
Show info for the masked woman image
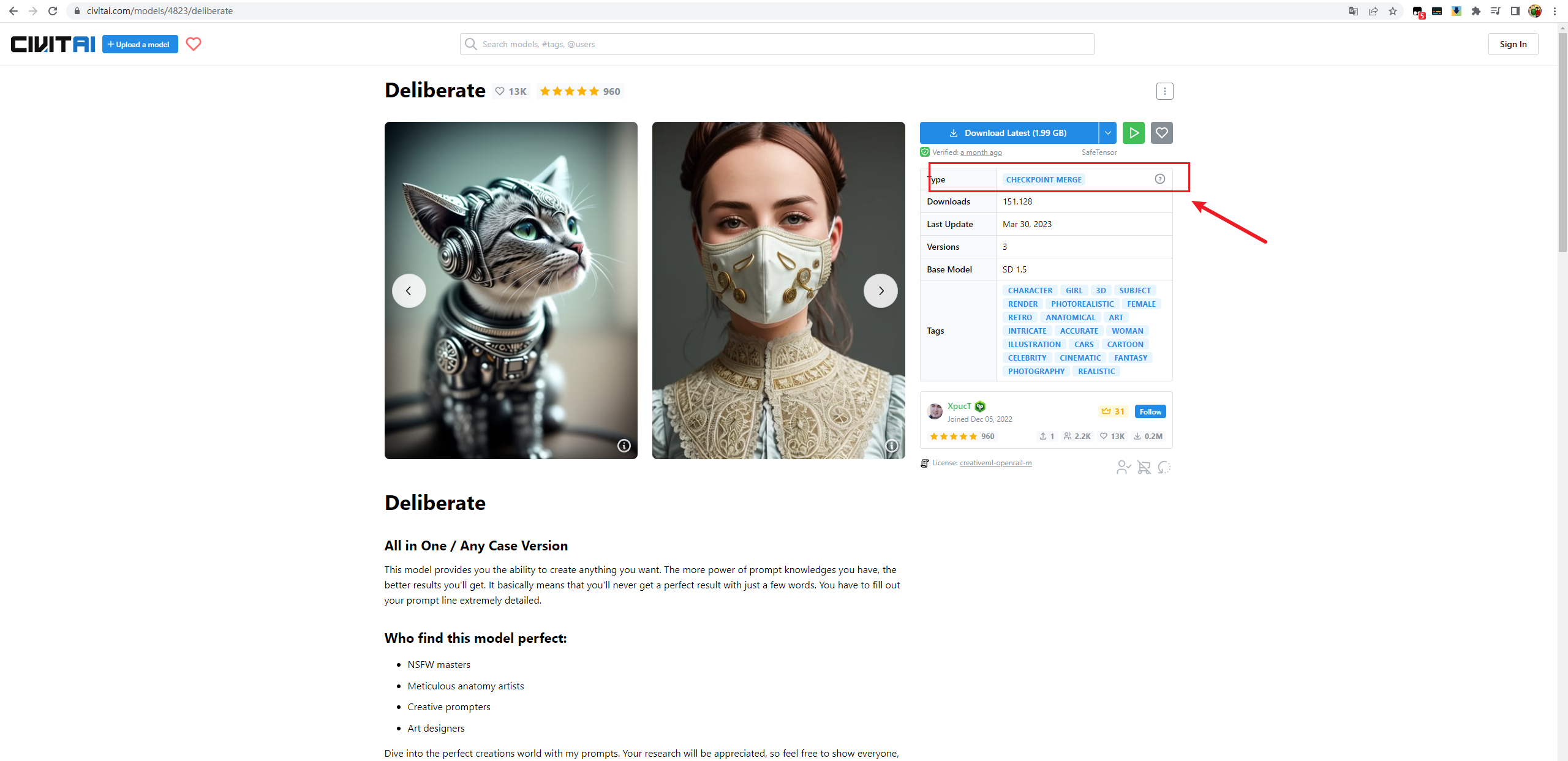click(x=892, y=446)
